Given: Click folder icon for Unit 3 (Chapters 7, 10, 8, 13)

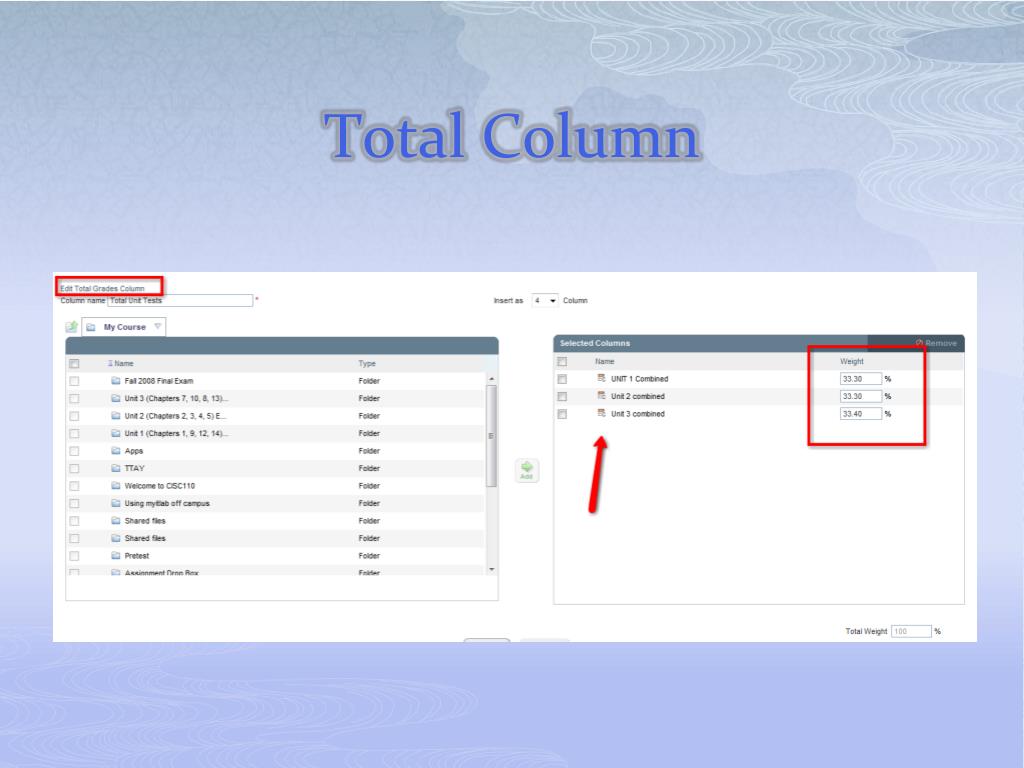Looking at the screenshot, I should [x=116, y=398].
